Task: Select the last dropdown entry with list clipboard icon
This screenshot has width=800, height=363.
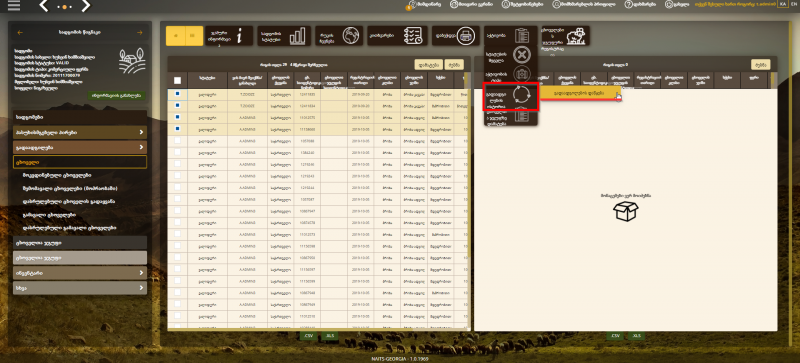Action: tap(510, 117)
